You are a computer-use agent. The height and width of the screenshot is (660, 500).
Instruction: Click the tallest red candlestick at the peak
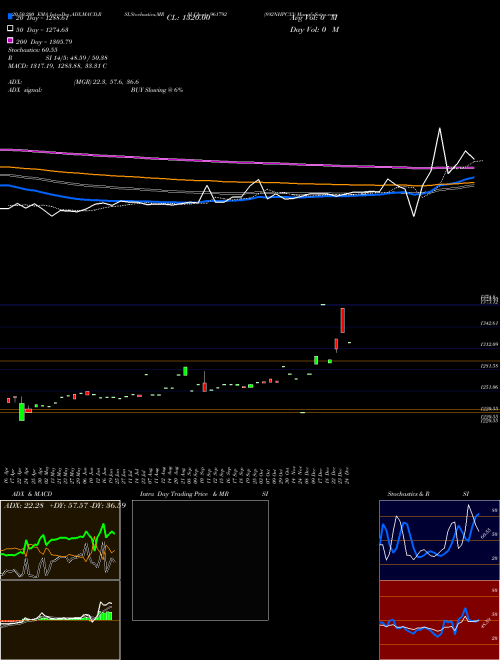343,320
